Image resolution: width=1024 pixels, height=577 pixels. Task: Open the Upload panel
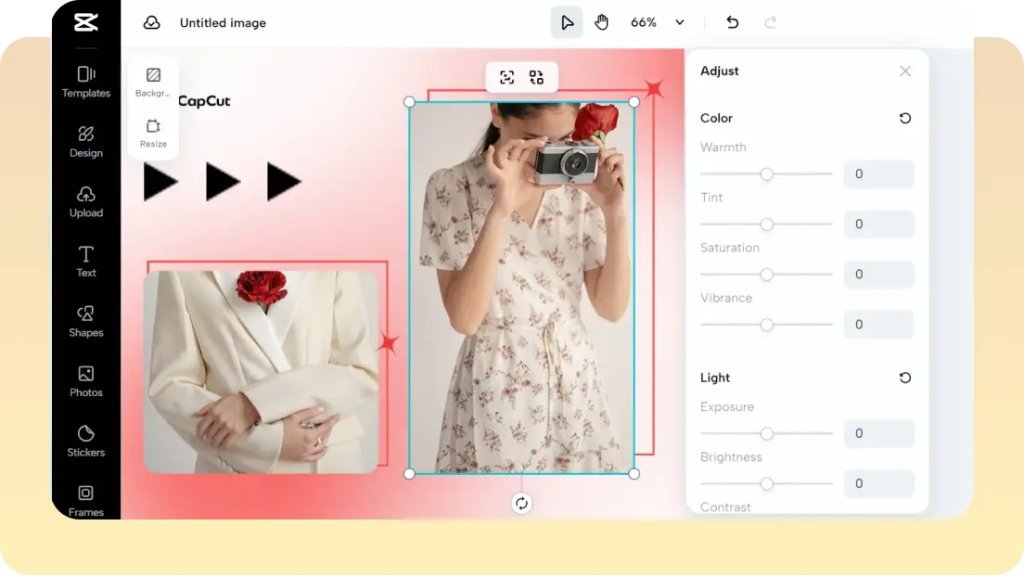point(86,201)
